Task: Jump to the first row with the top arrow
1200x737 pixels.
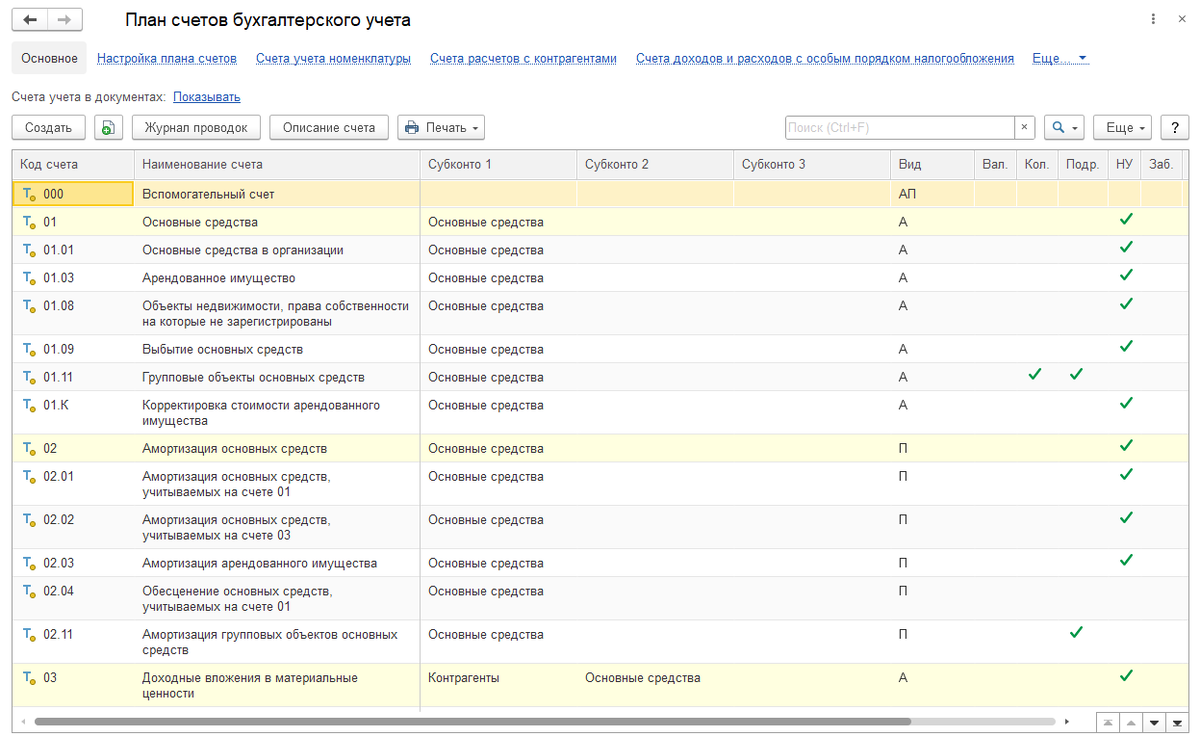Action: point(1107,722)
